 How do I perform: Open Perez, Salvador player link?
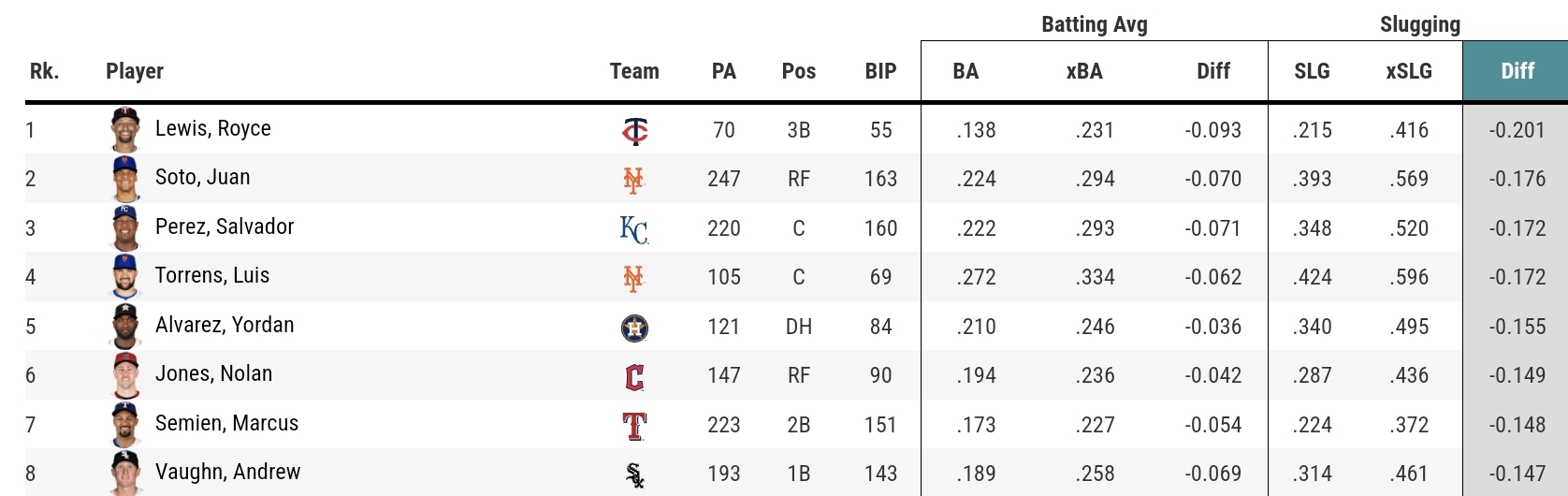pyautogui.click(x=225, y=226)
